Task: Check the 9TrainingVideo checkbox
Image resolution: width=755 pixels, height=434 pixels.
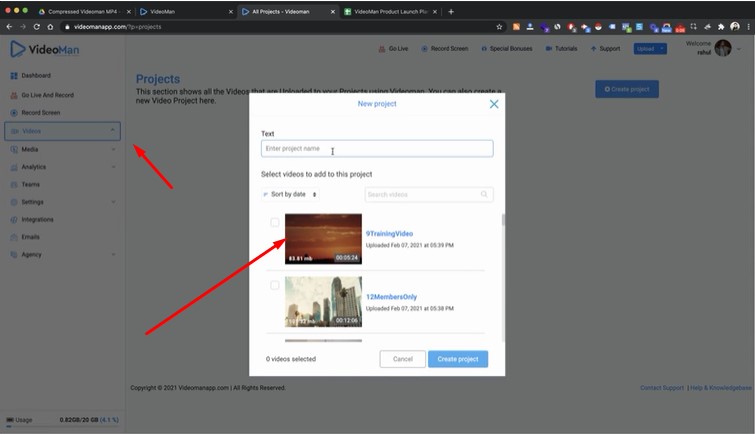Action: point(274,222)
